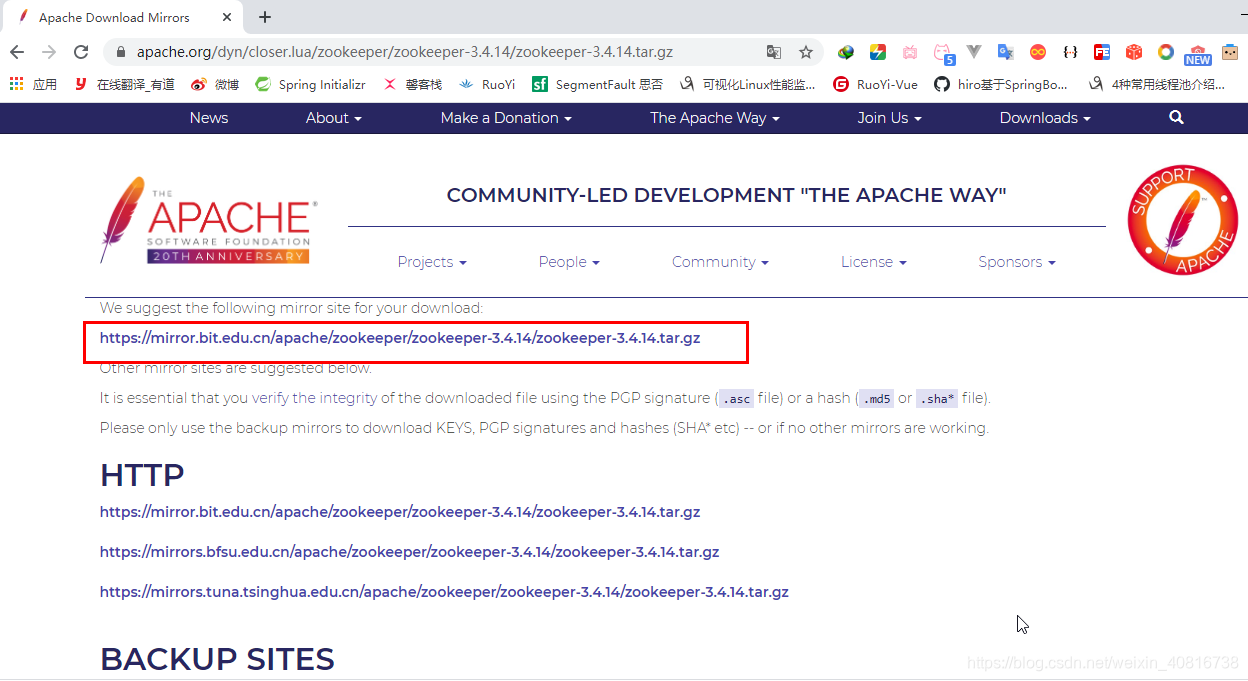The width and height of the screenshot is (1248, 681).
Task: Expand the Community dropdown
Action: click(x=720, y=262)
